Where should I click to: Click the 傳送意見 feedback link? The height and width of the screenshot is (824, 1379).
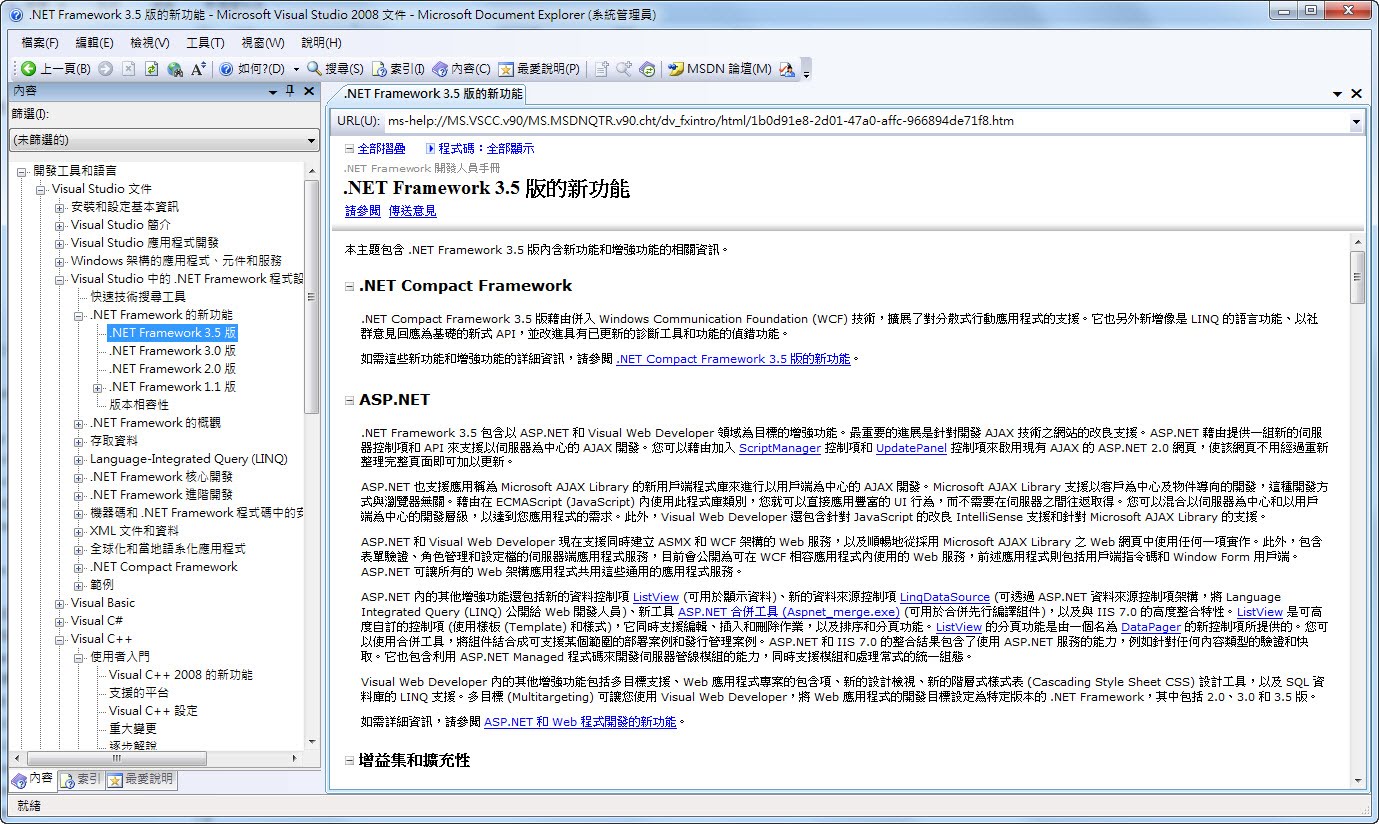coord(413,211)
